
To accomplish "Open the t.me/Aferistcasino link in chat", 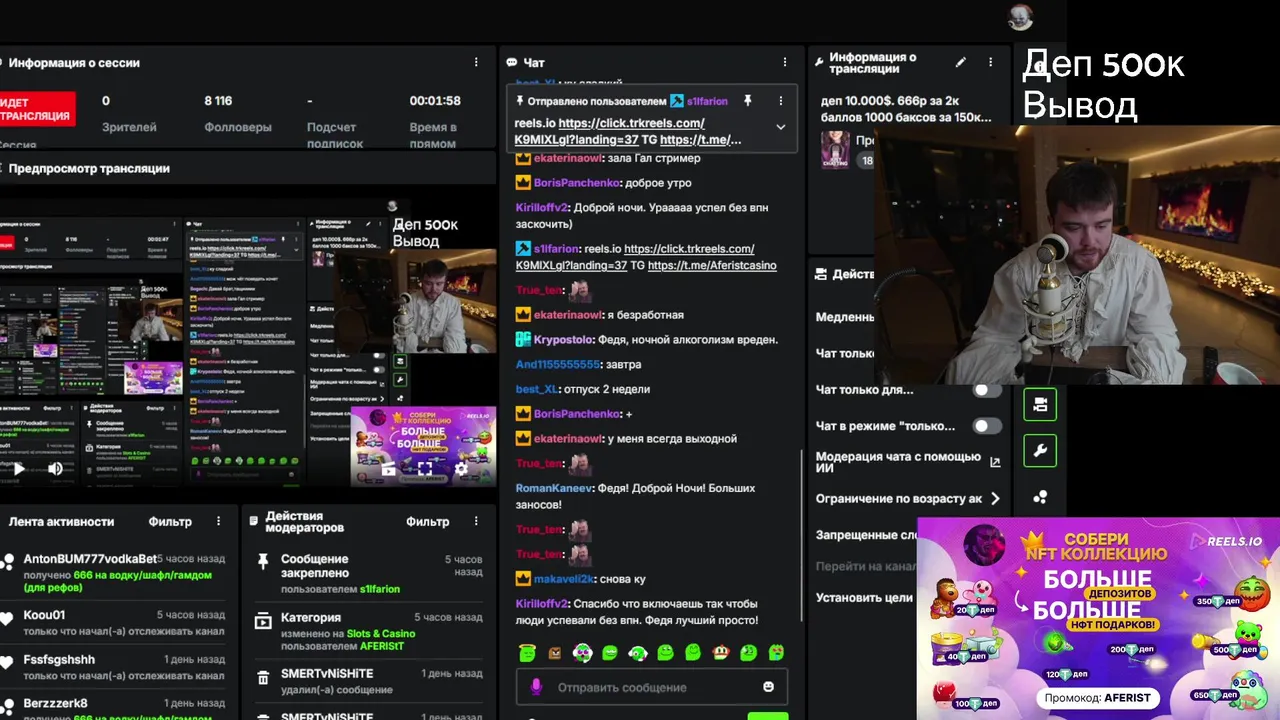I will tap(712, 265).
